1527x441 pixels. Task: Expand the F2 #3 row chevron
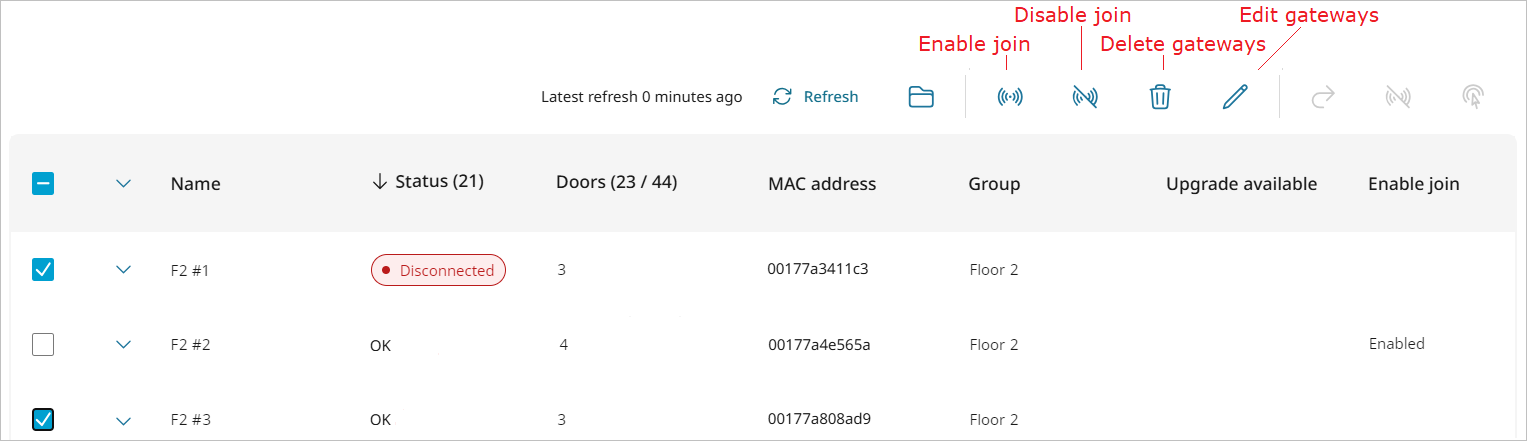124,420
